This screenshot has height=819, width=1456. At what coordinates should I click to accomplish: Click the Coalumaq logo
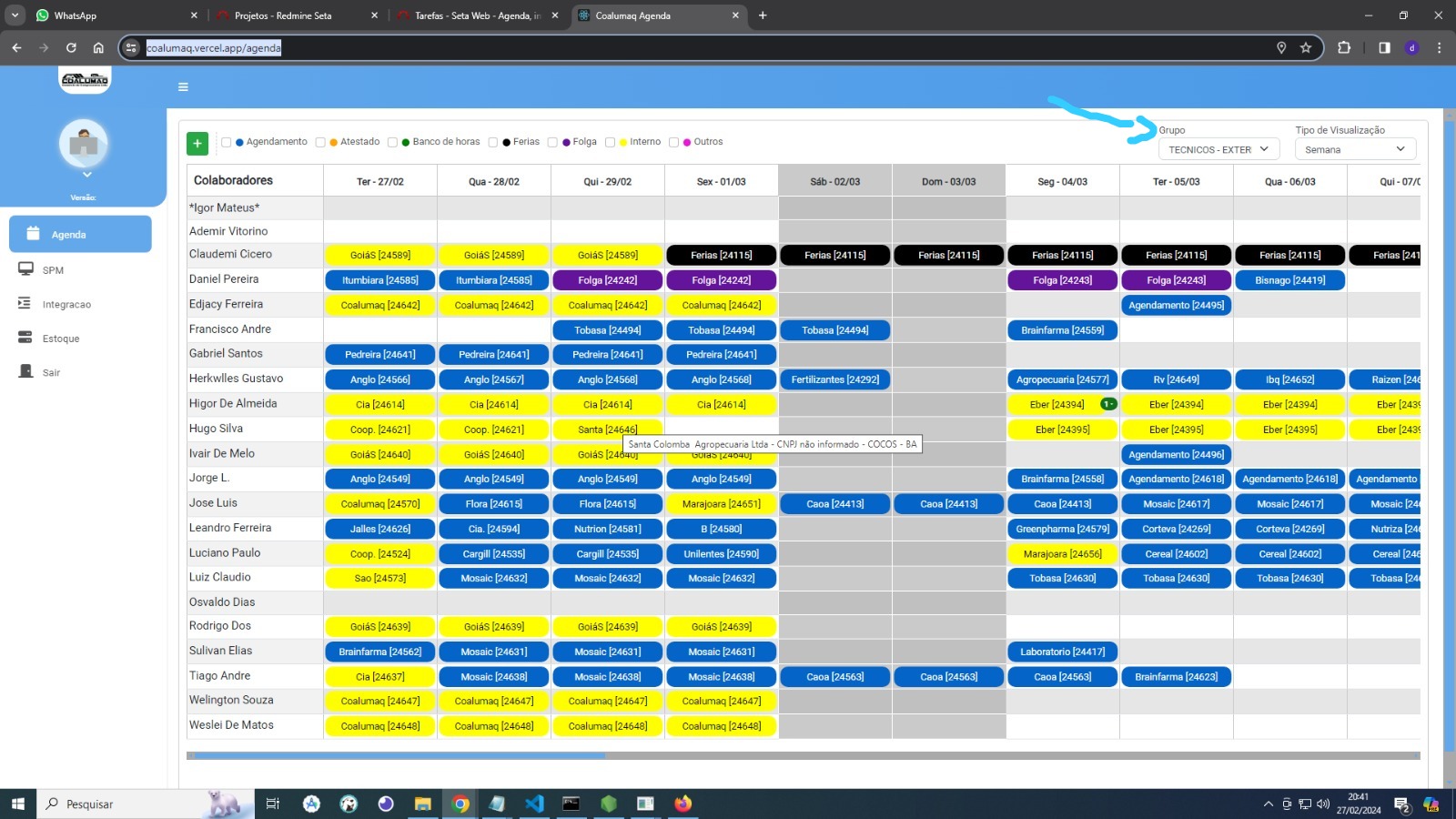85,80
